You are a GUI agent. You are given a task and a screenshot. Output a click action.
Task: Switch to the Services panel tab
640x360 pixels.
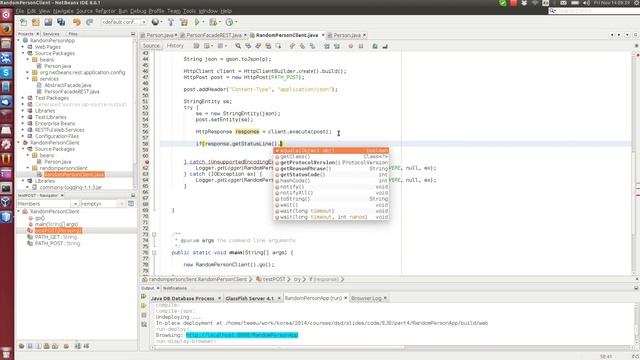51,34
